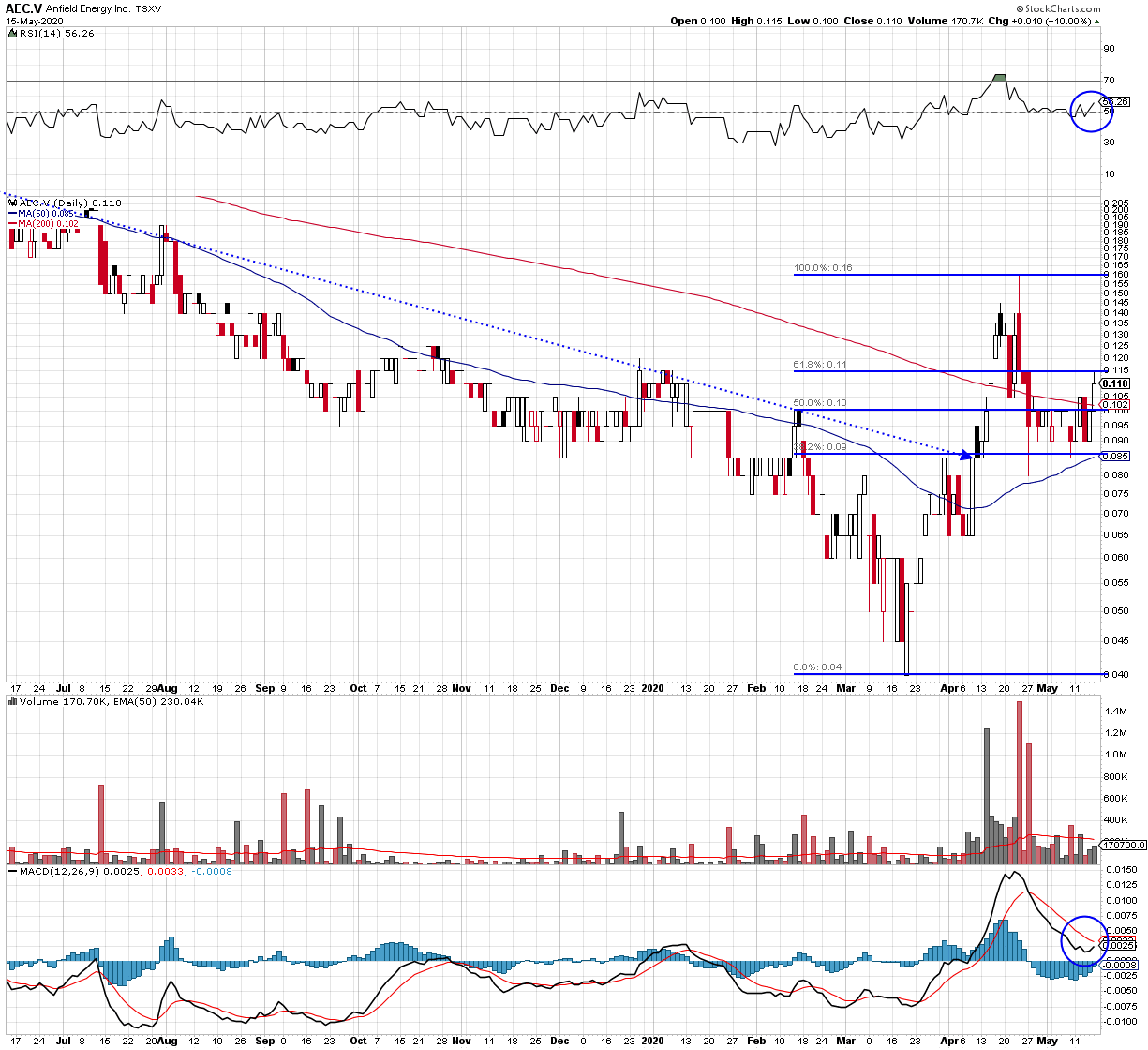Click the 50.0%: 0.10 Fibonacci label
Image resolution: width=1148 pixels, height=1050 pixels.
[x=820, y=403]
